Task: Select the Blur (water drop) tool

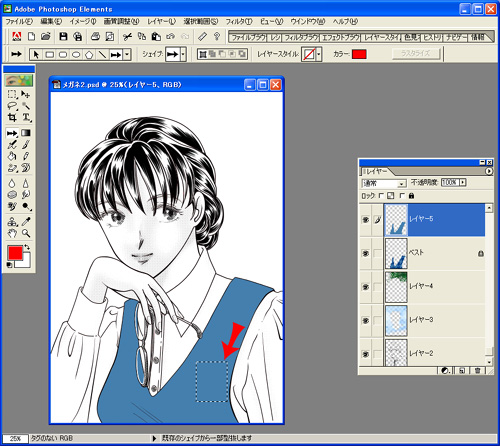Action: (12, 183)
